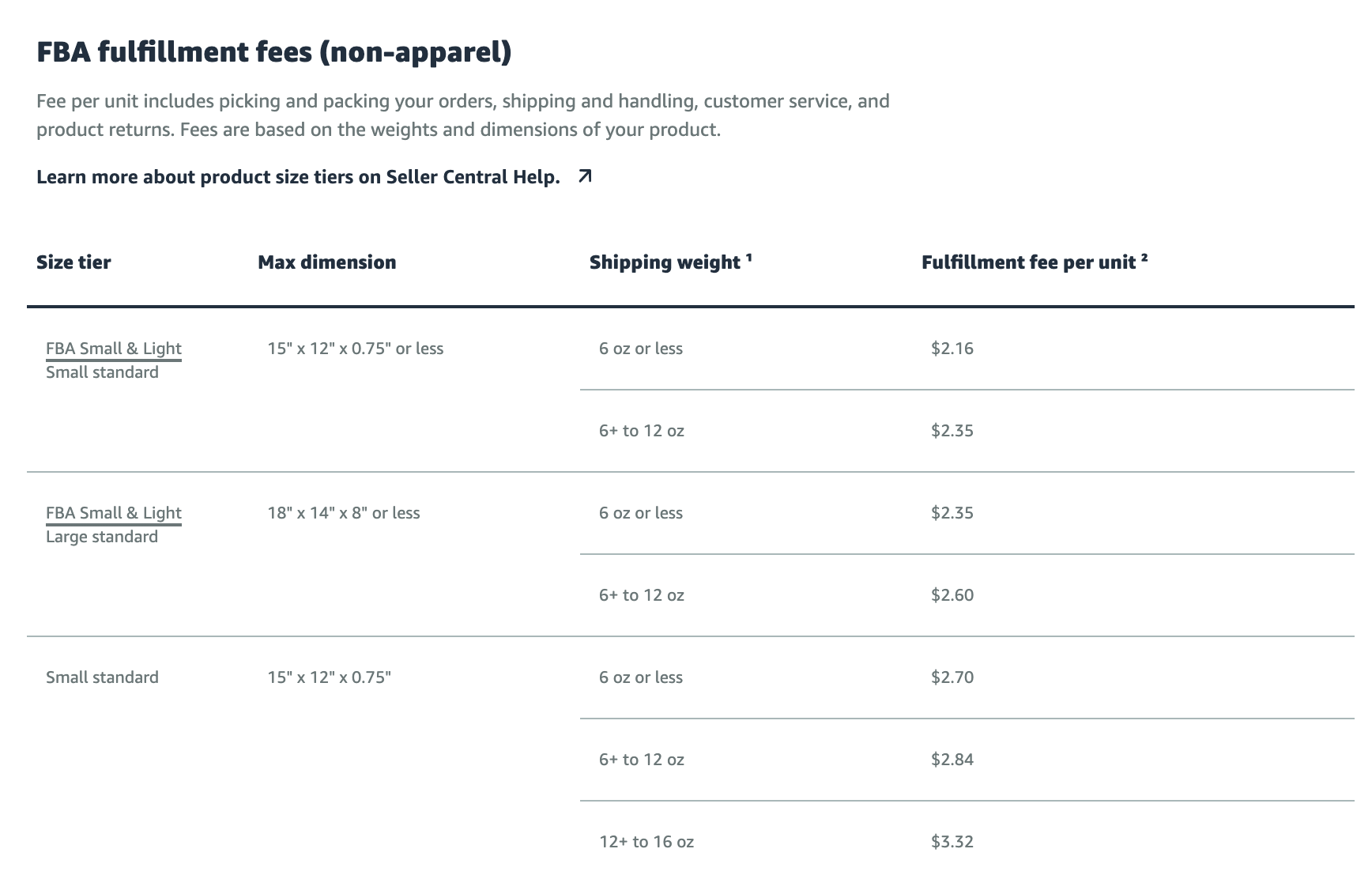Select the $2.70 fee cell
This screenshot has width=1372, height=879.
point(952,677)
